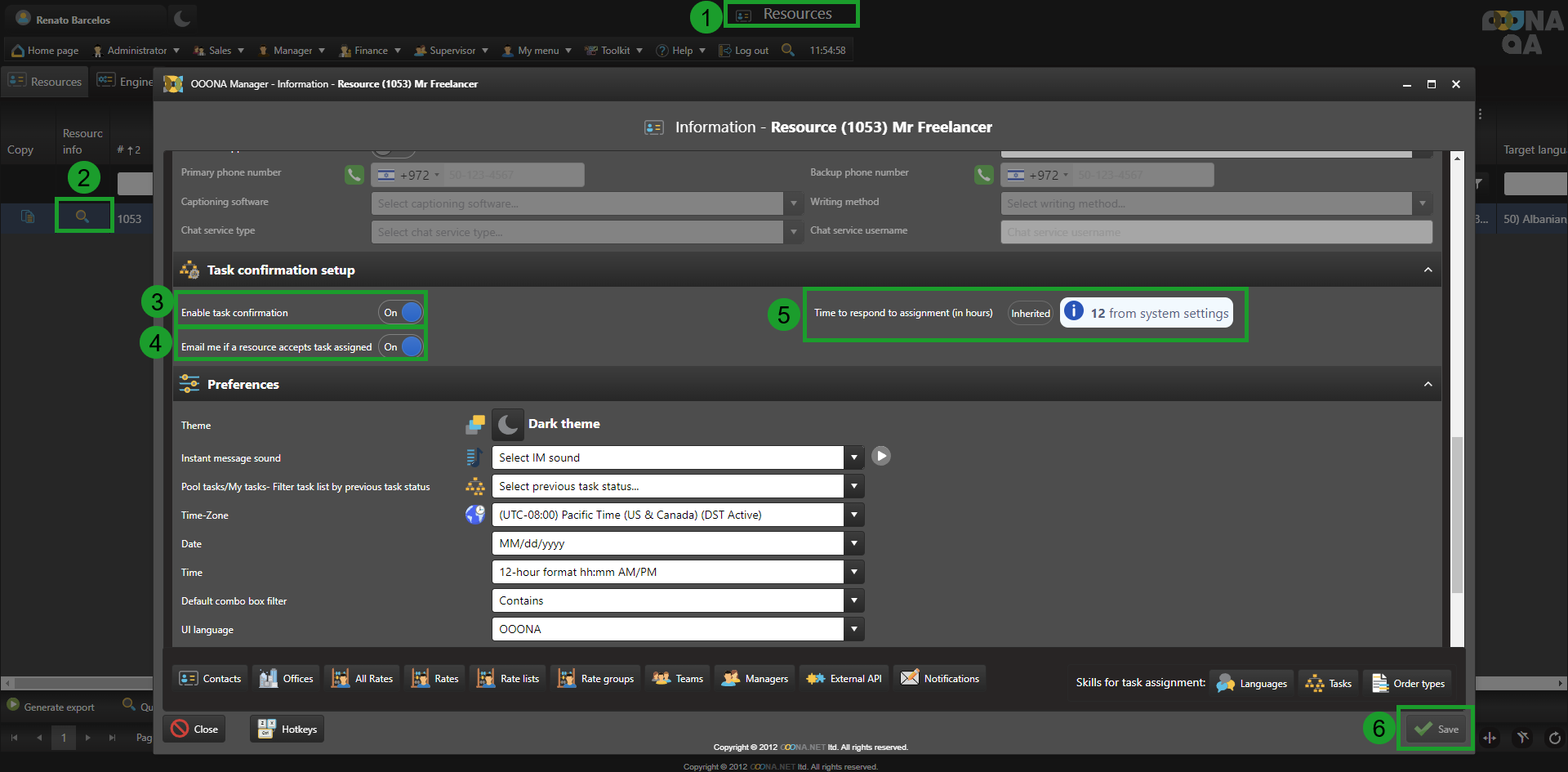Click the magnifier icon in resource row 1053
The image size is (1568, 772).
click(82, 216)
